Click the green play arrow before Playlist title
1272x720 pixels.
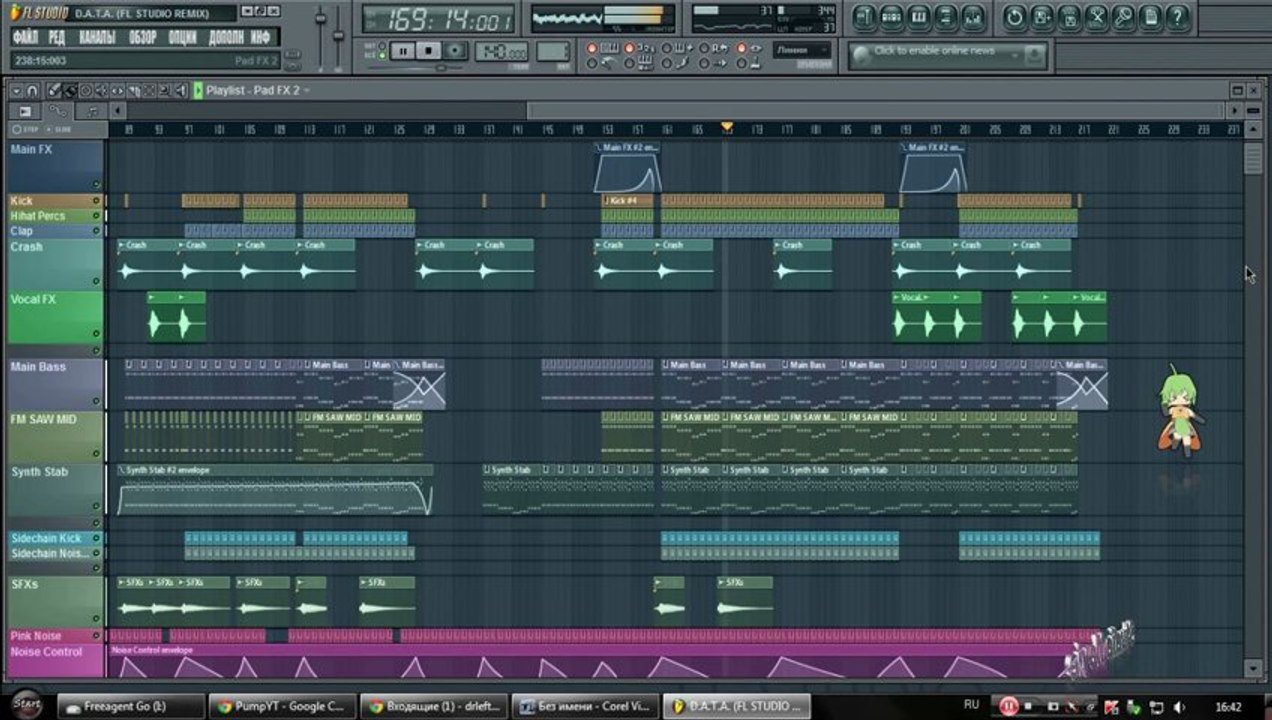(x=198, y=90)
